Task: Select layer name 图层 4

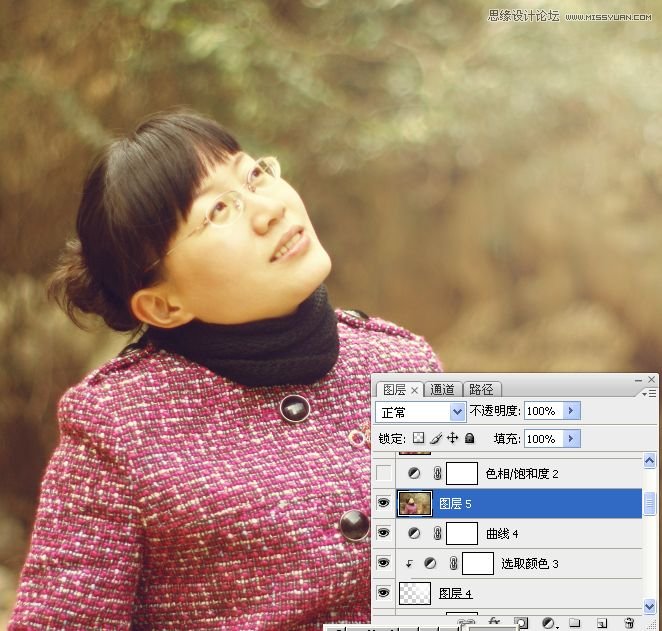Action: click(x=455, y=593)
